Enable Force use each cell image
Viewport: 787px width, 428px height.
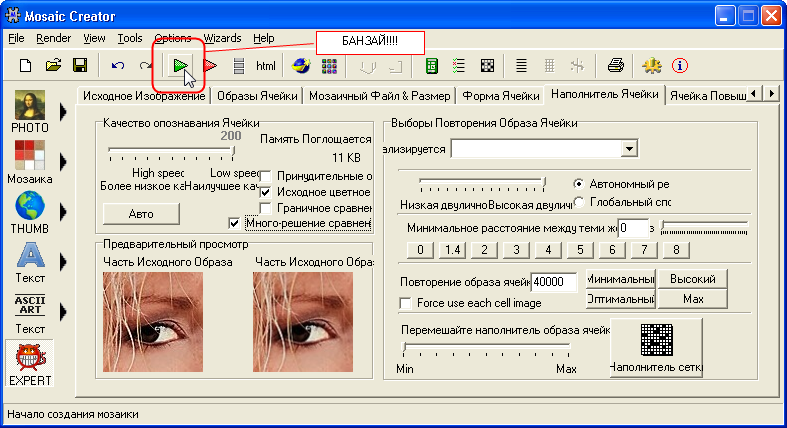click(405, 304)
